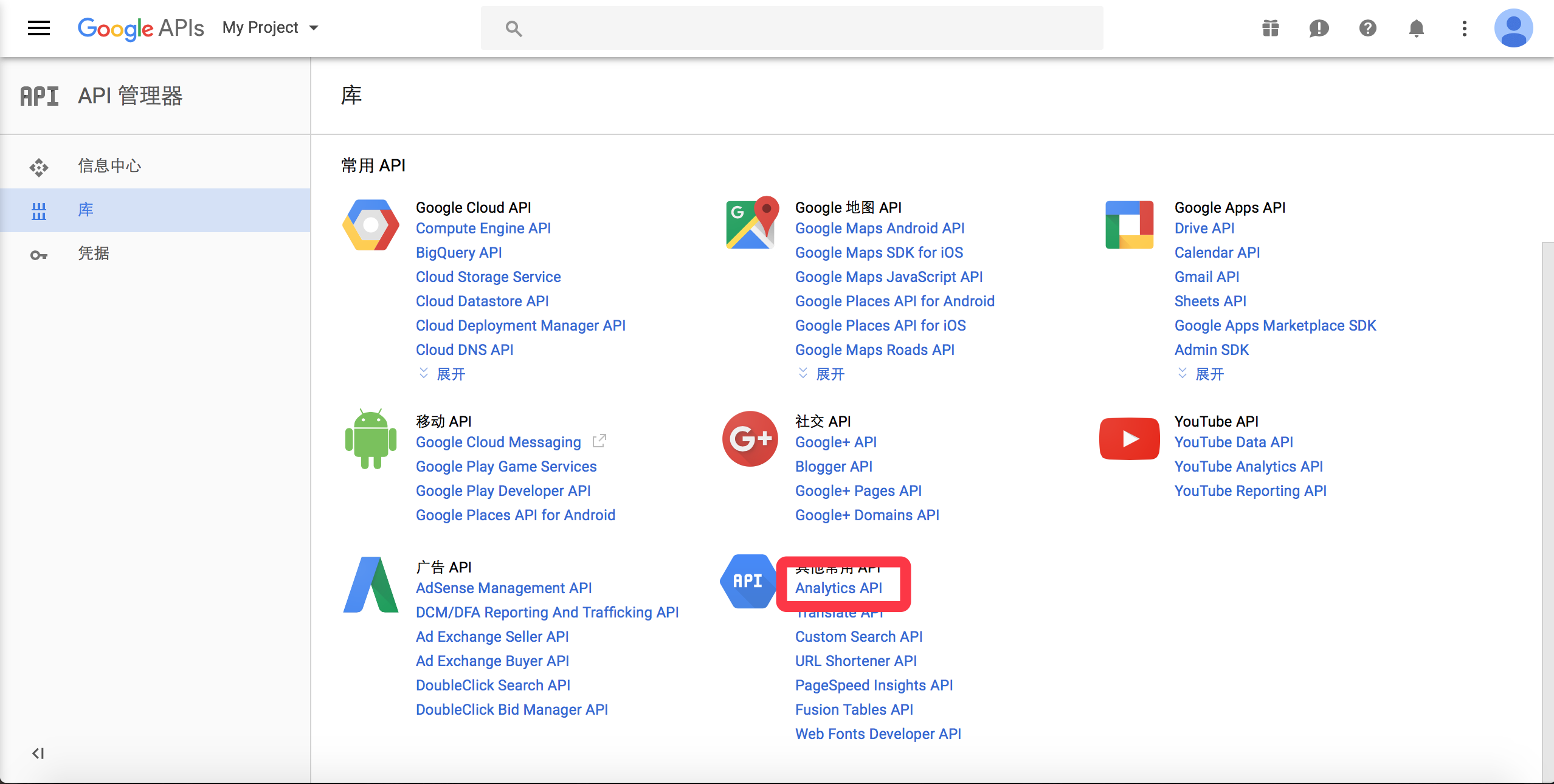Open Gmail API link

tap(1207, 277)
